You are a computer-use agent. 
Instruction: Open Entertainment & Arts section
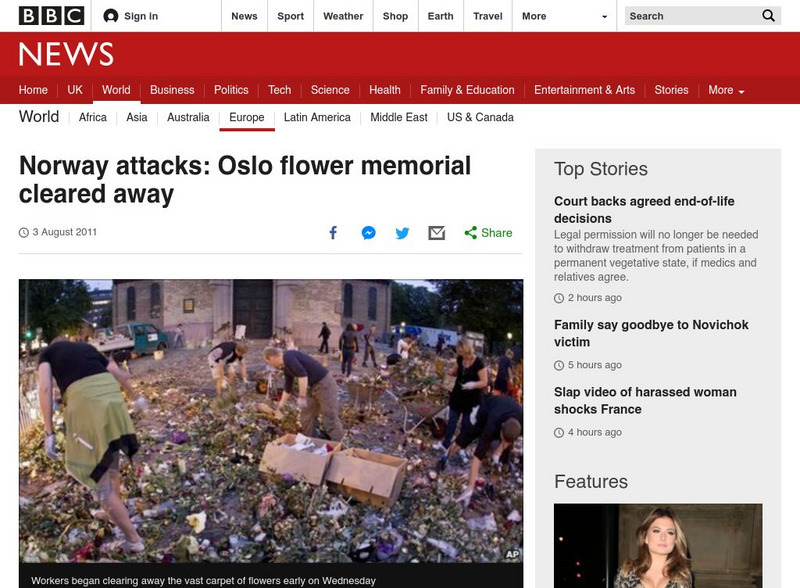pos(585,90)
